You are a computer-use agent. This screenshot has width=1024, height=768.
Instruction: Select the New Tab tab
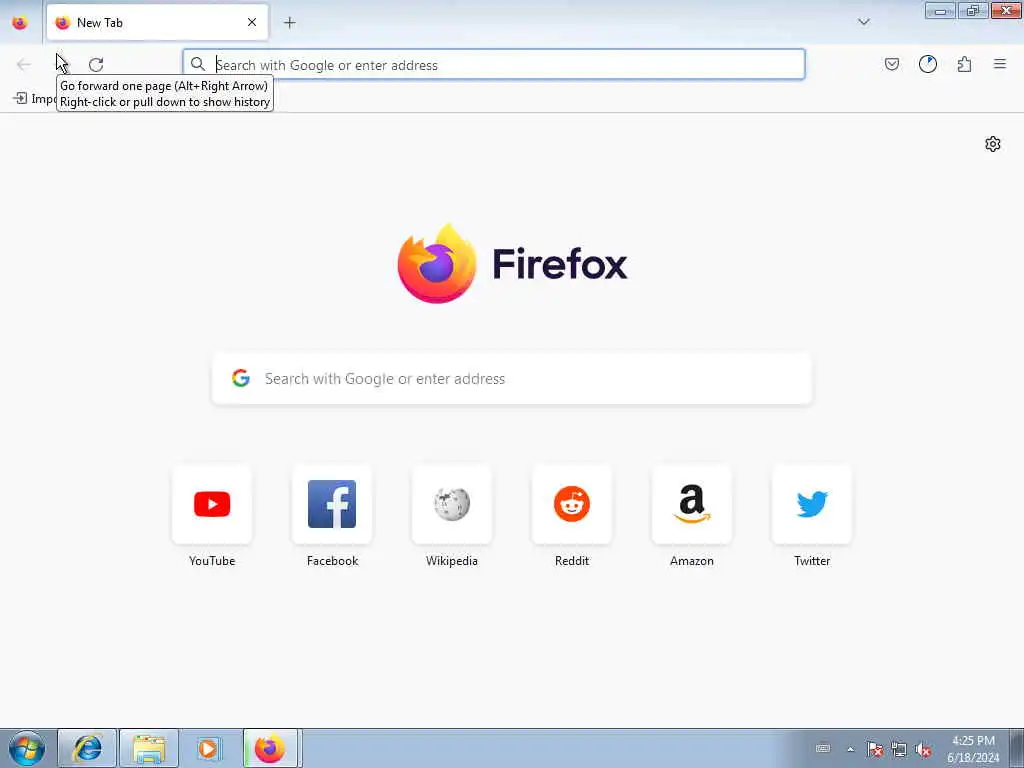[157, 22]
